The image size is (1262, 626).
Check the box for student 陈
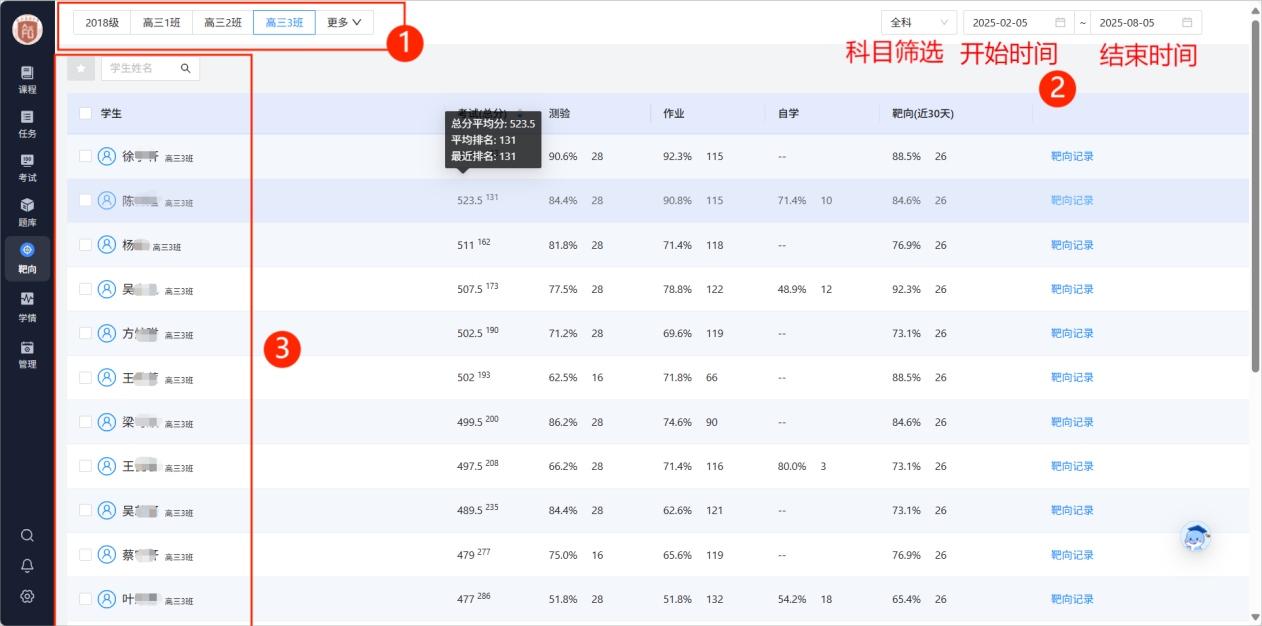click(x=85, y=200)
